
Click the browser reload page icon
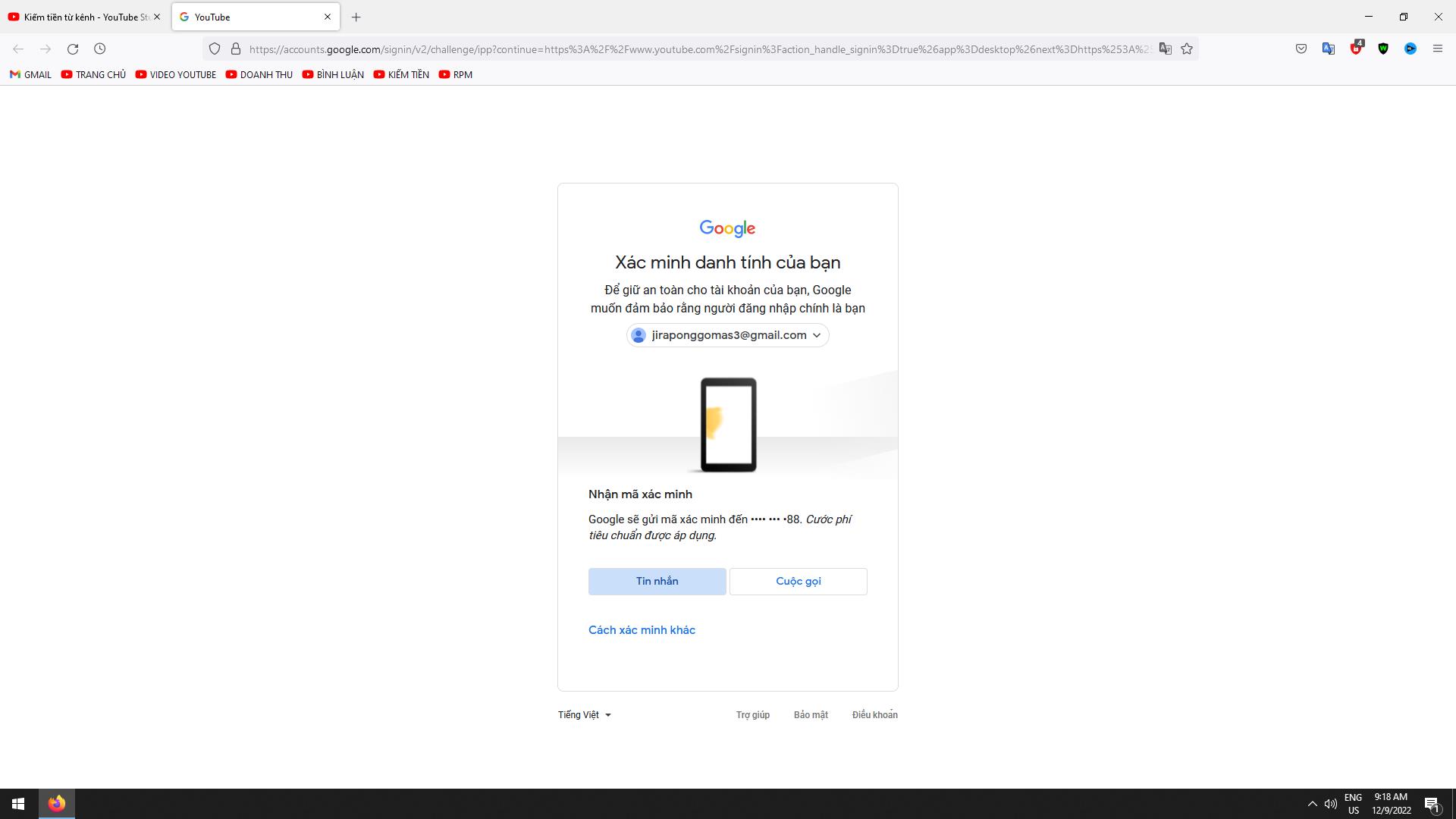(73, 49)
